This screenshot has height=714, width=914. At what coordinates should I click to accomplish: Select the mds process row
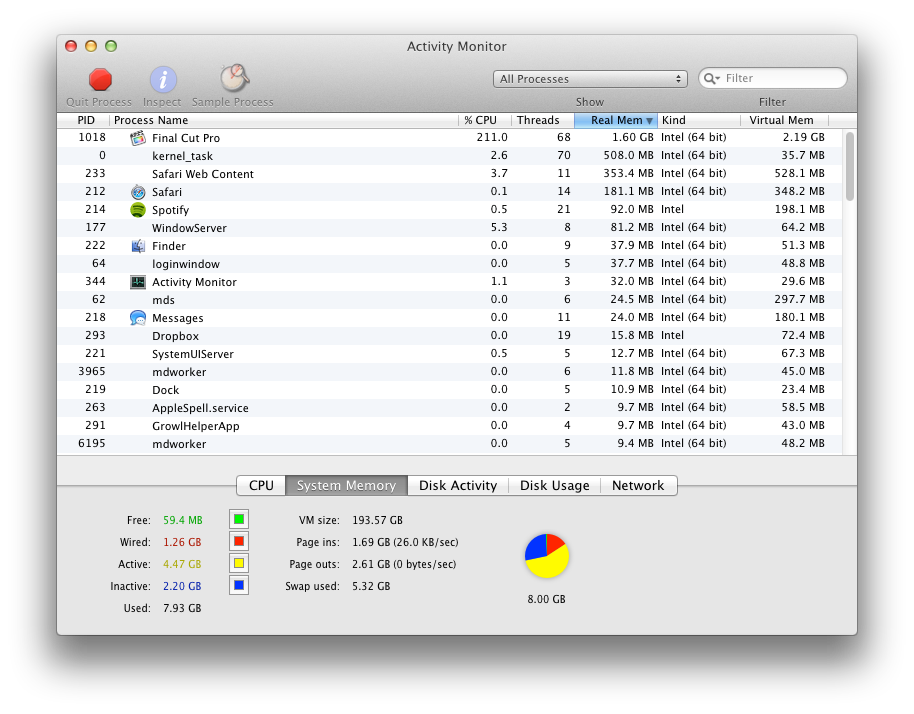click(x=449, y=300)
